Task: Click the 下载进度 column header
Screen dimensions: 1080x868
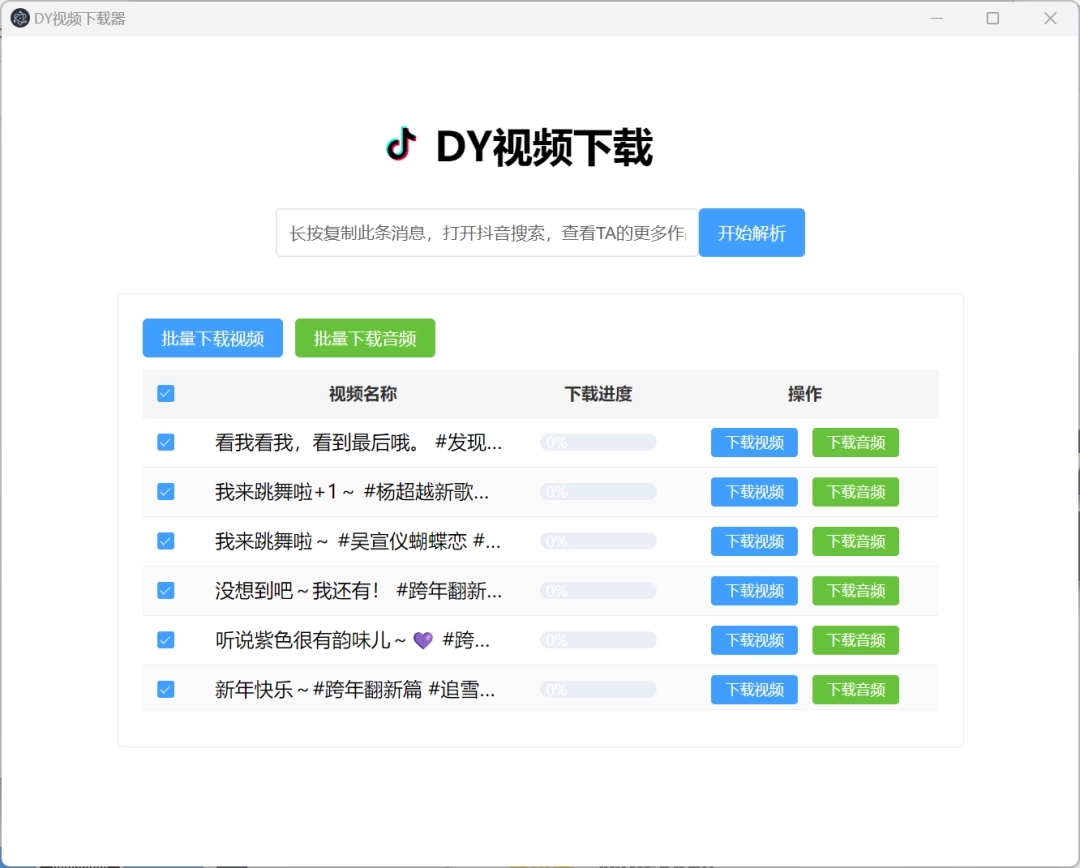Action: [x=598, y=394]
